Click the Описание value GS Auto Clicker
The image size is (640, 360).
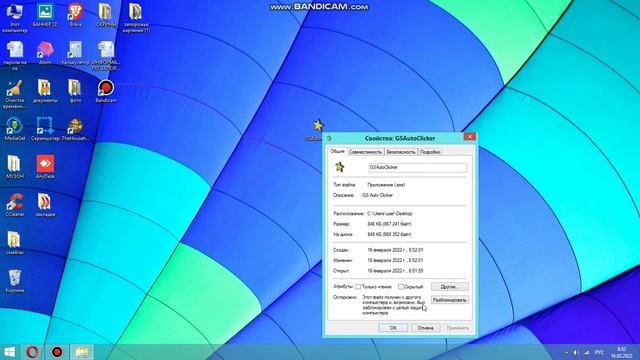378,195
